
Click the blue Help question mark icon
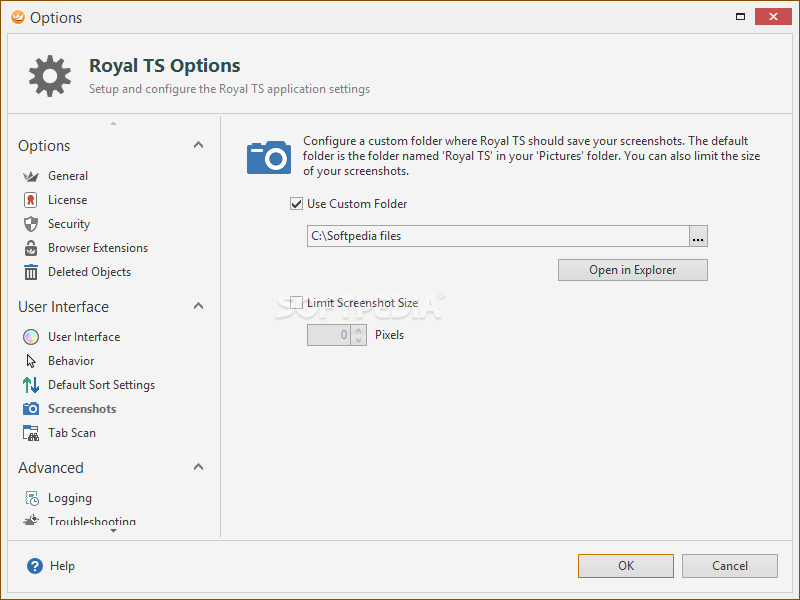(x=35, y=566)
